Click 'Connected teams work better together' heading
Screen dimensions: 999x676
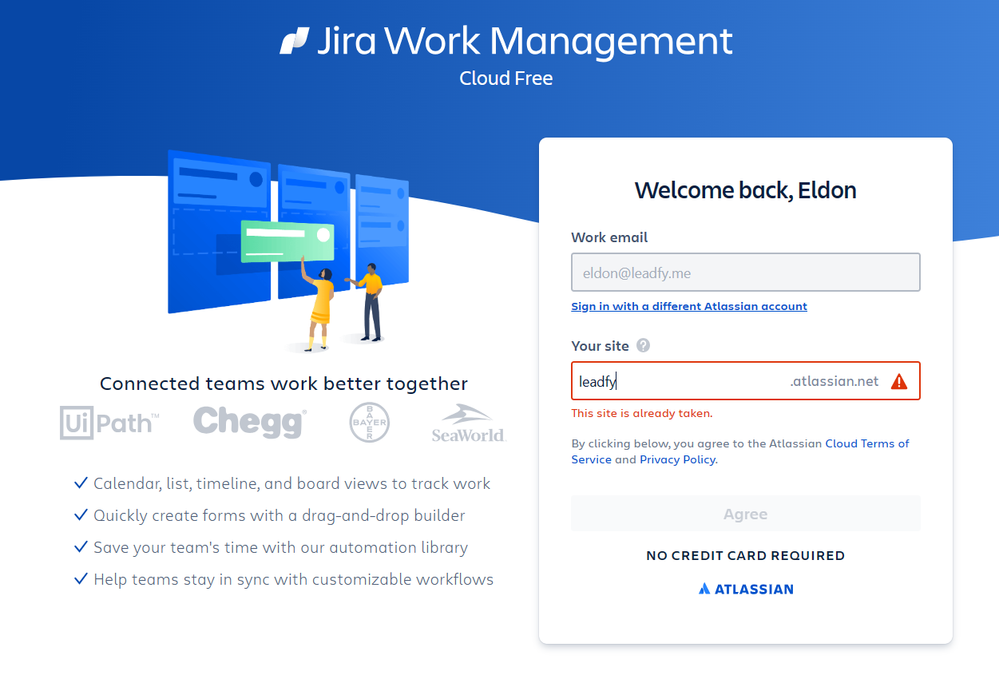tap(284, 384)
